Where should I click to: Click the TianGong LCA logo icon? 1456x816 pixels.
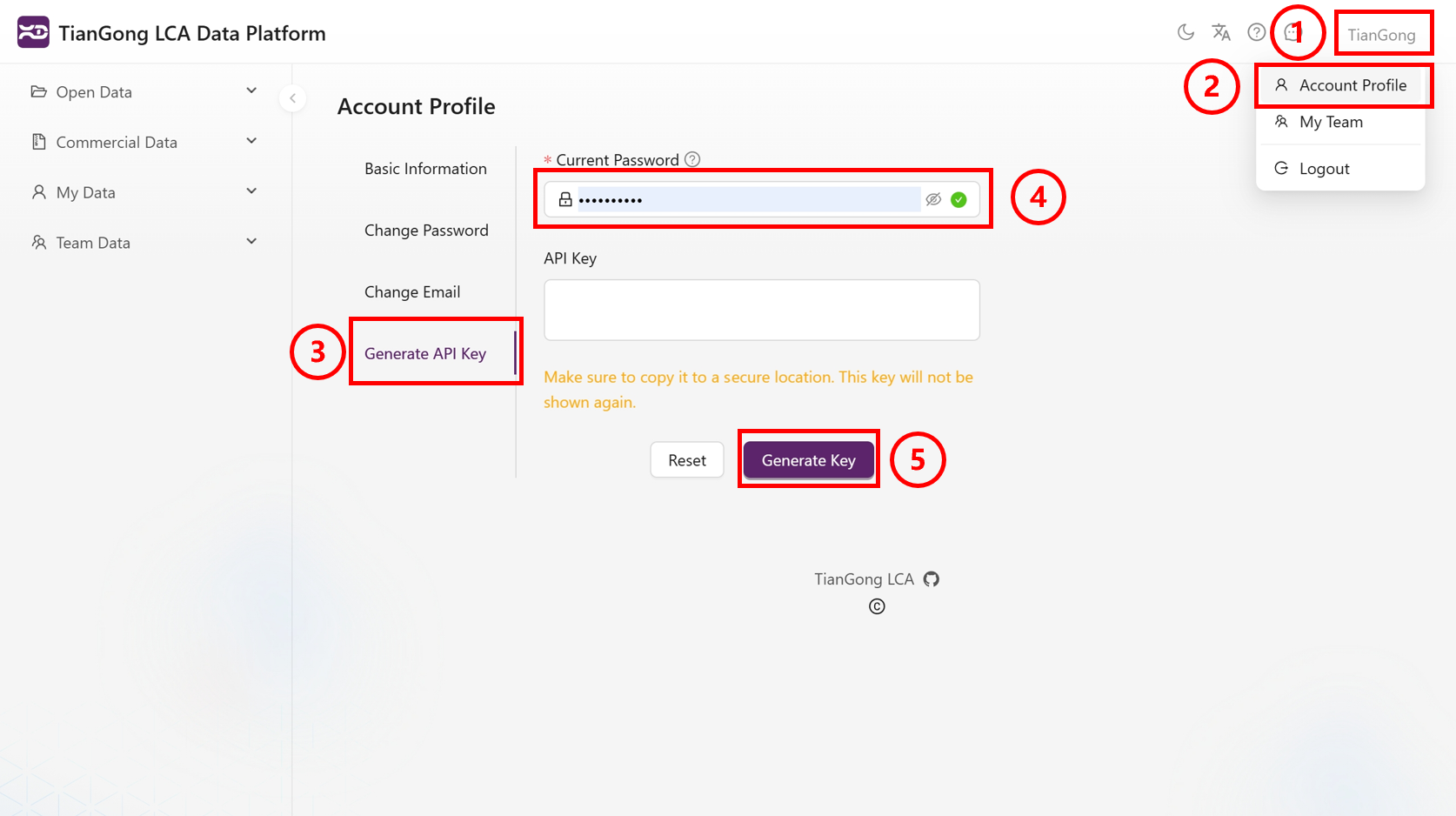tap(33, 33)
